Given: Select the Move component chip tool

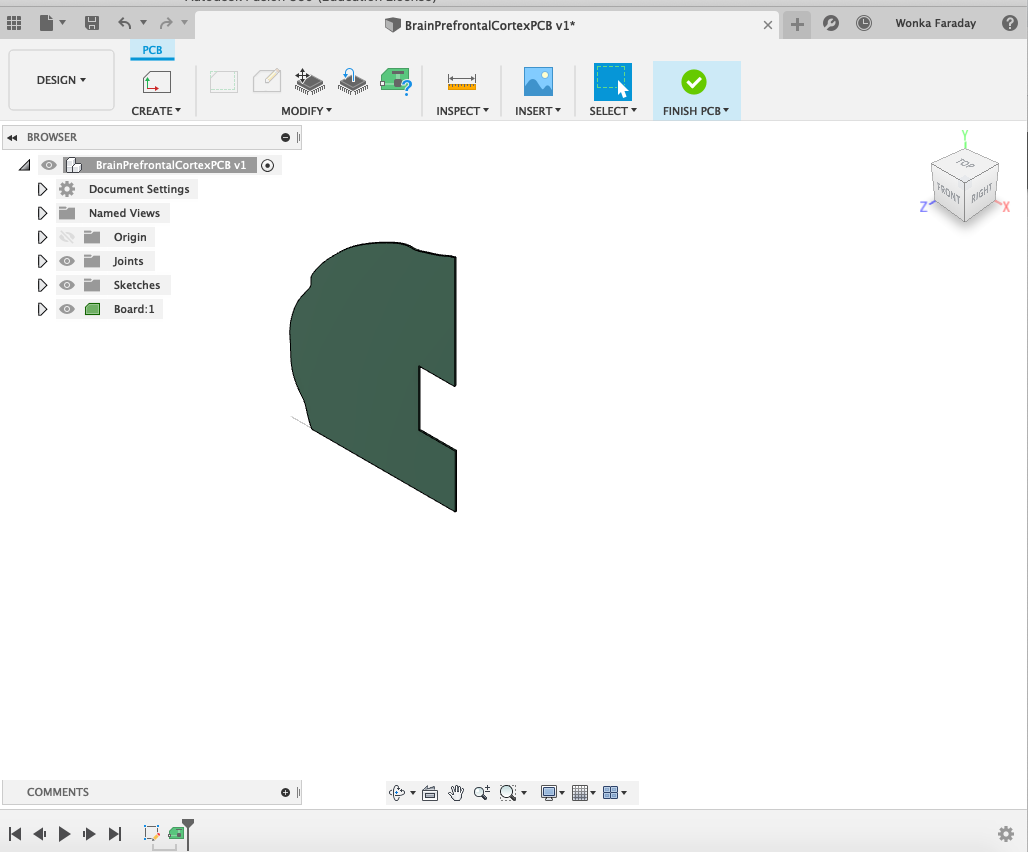Looking at the screenshot, I should click(x=309, y=82).
